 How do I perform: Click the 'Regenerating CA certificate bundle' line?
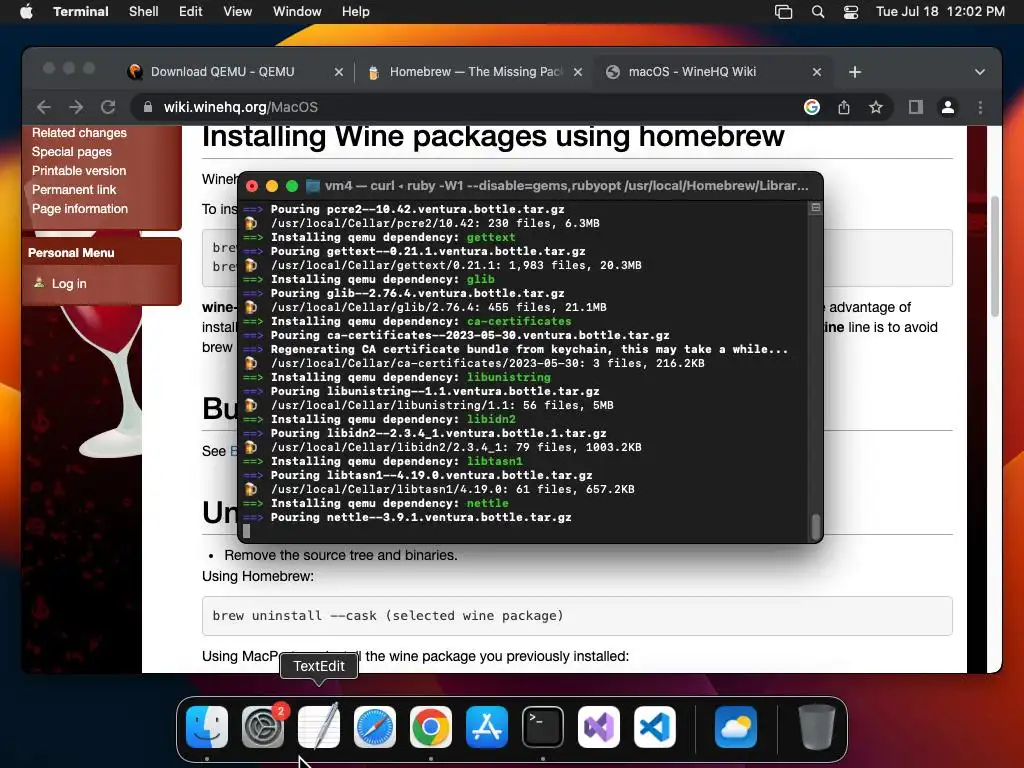click(529, 349)
